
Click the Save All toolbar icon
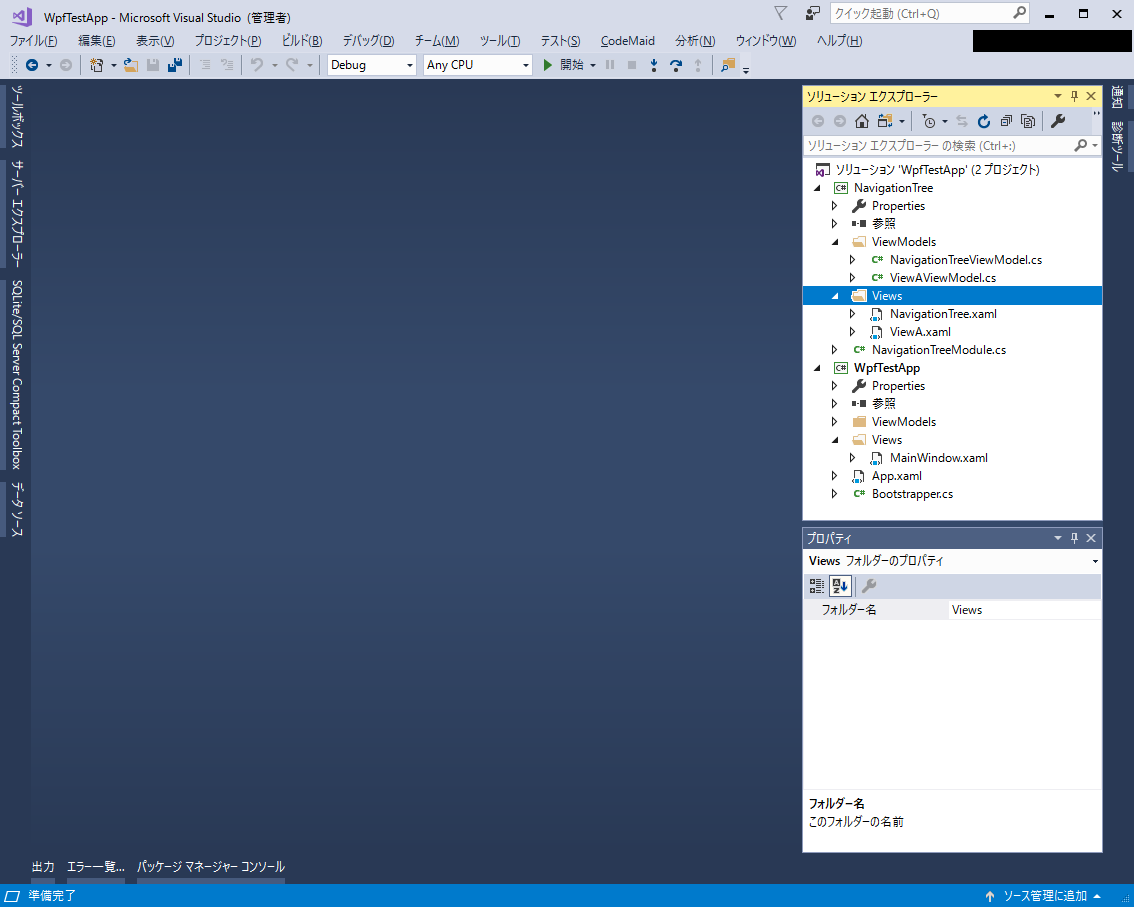(174, 65)
